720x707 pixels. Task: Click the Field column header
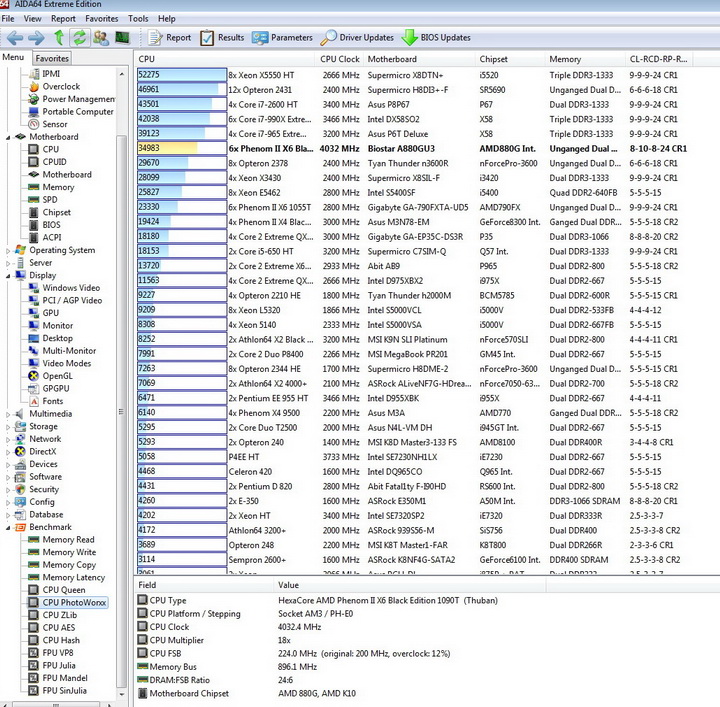tap(204, 585)
